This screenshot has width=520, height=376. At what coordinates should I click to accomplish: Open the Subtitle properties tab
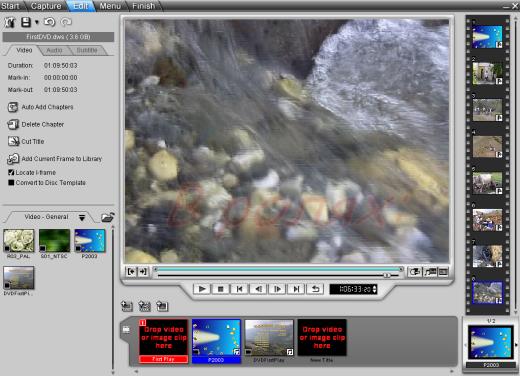[87, 50]
